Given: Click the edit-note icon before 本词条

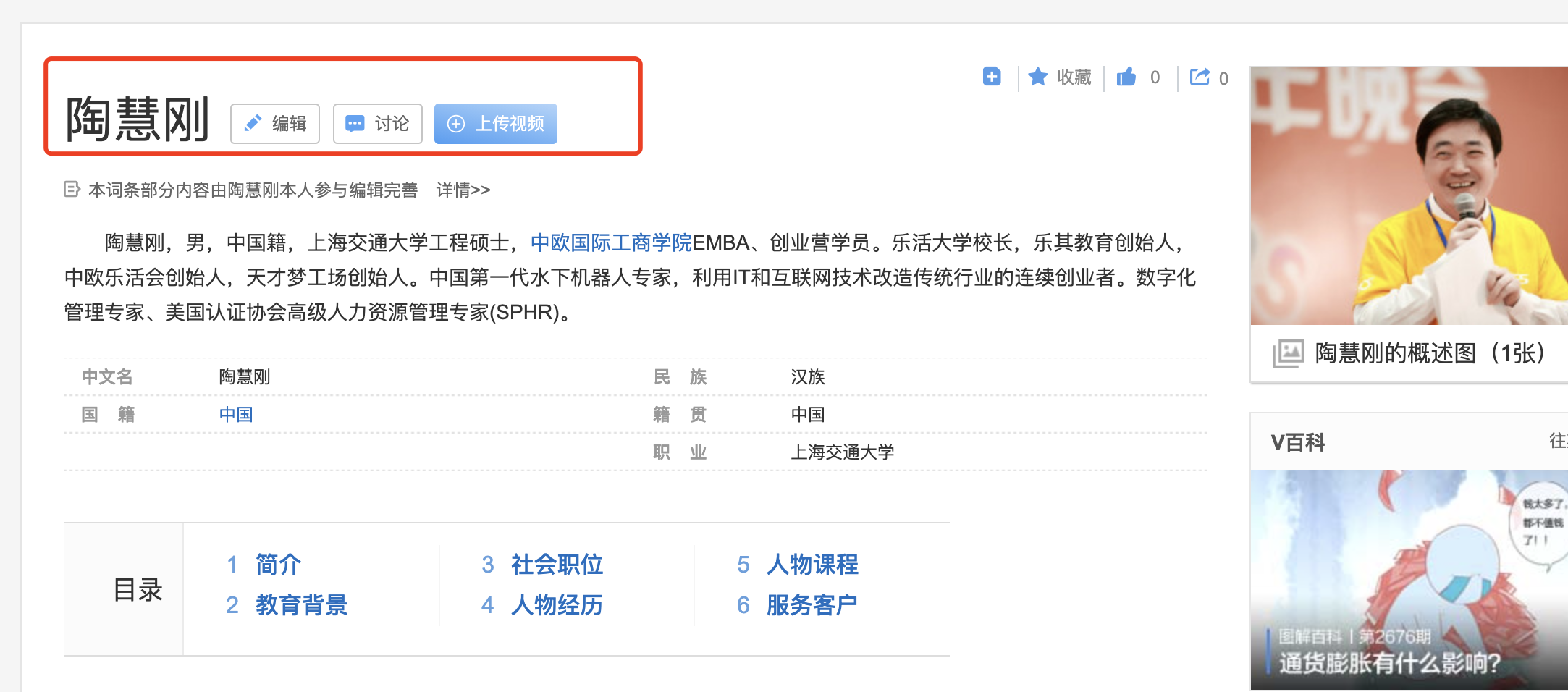Looking at the screenshot, I should [x=72, y=190].
